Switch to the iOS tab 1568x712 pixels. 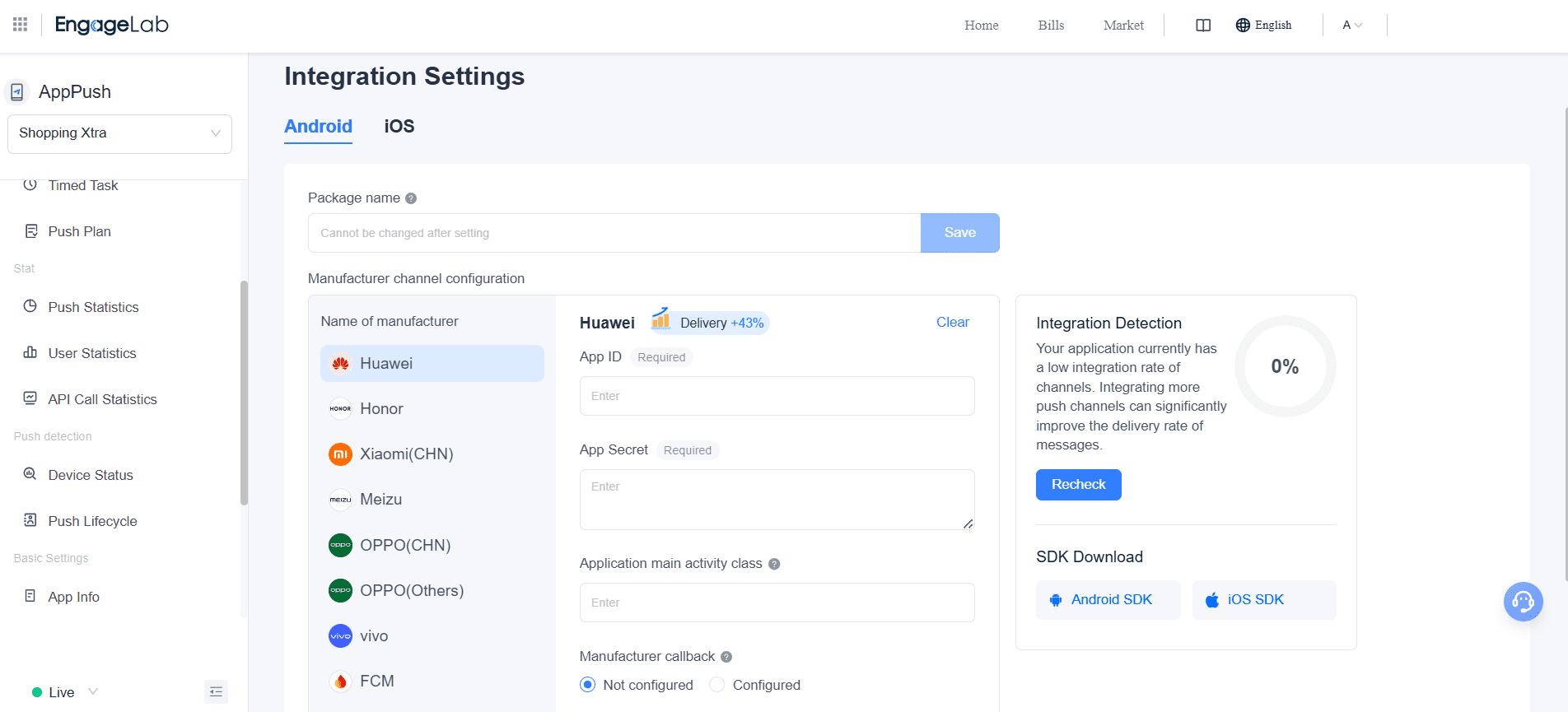coord(399,127)
